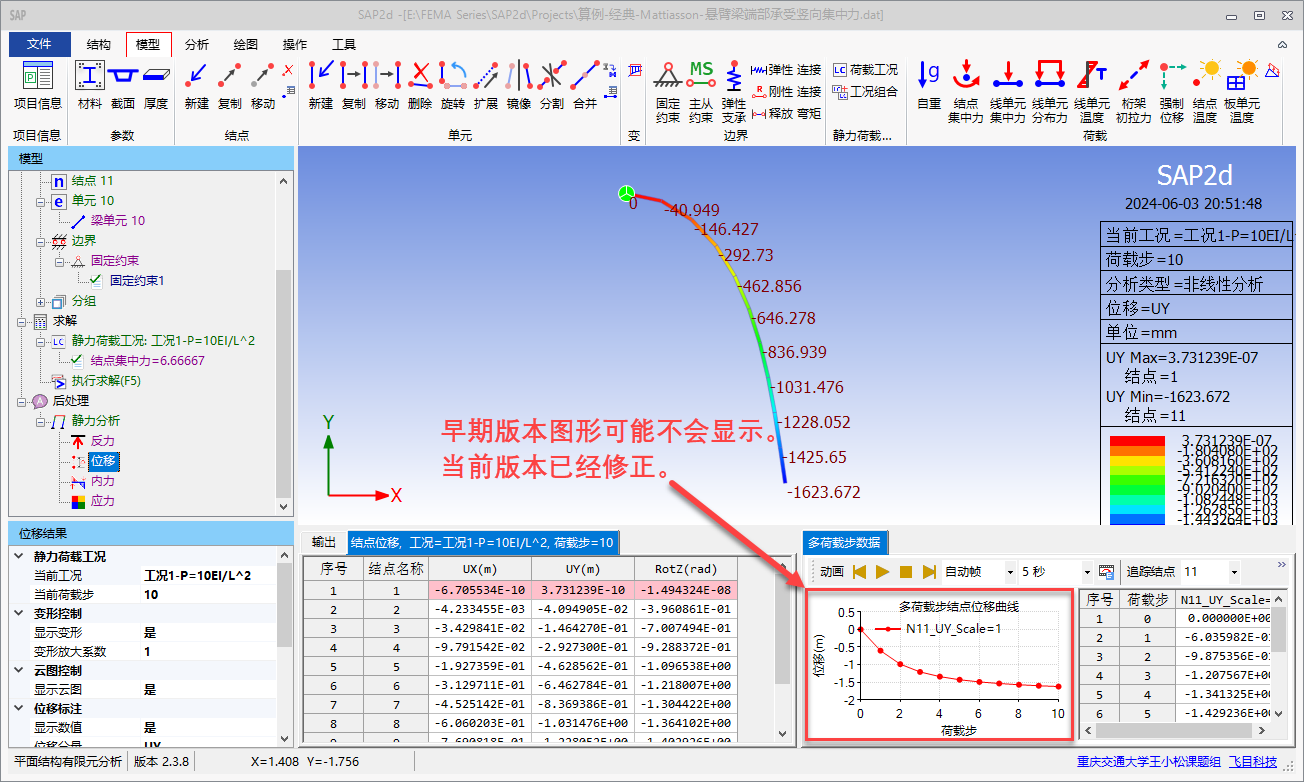Open the 飞目科技 link
The image size is (1304, 782).
tap(1253, 762)
